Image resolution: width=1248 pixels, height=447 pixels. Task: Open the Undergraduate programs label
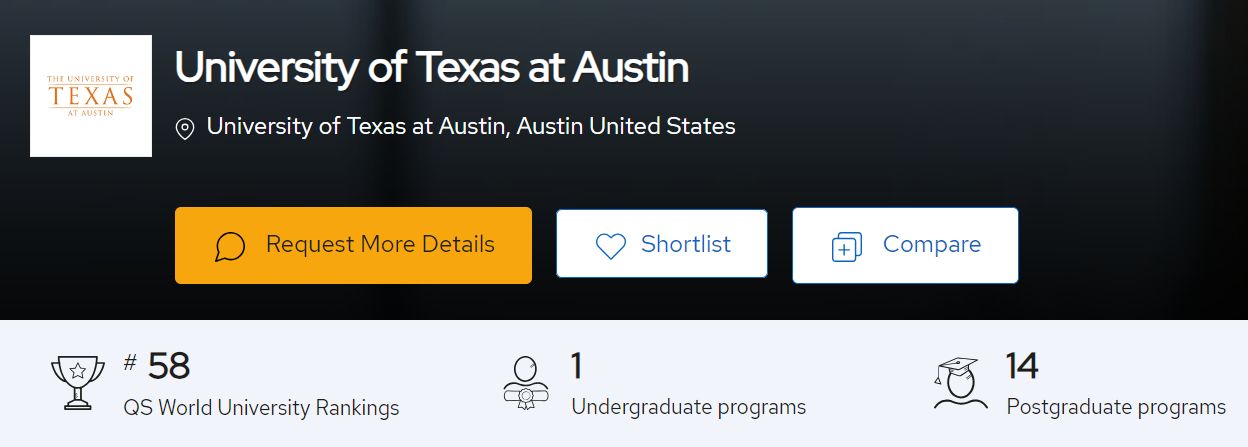click(688, 408)
